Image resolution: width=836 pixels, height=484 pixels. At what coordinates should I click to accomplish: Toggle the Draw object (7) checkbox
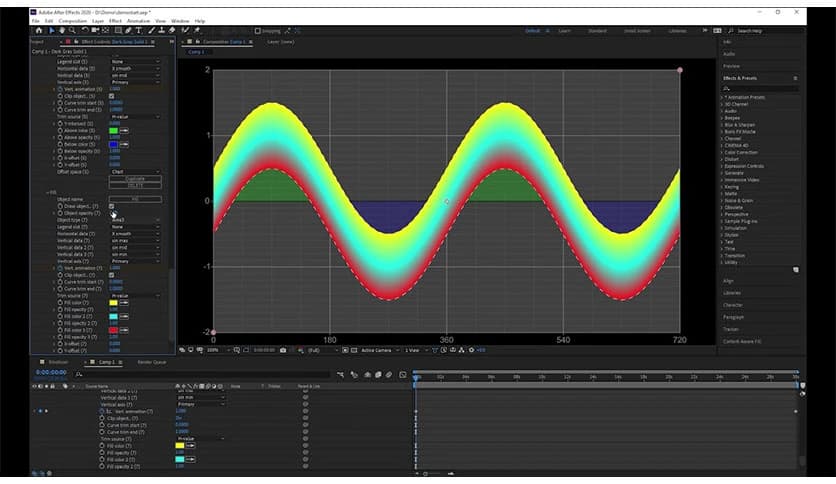[111, 206]
